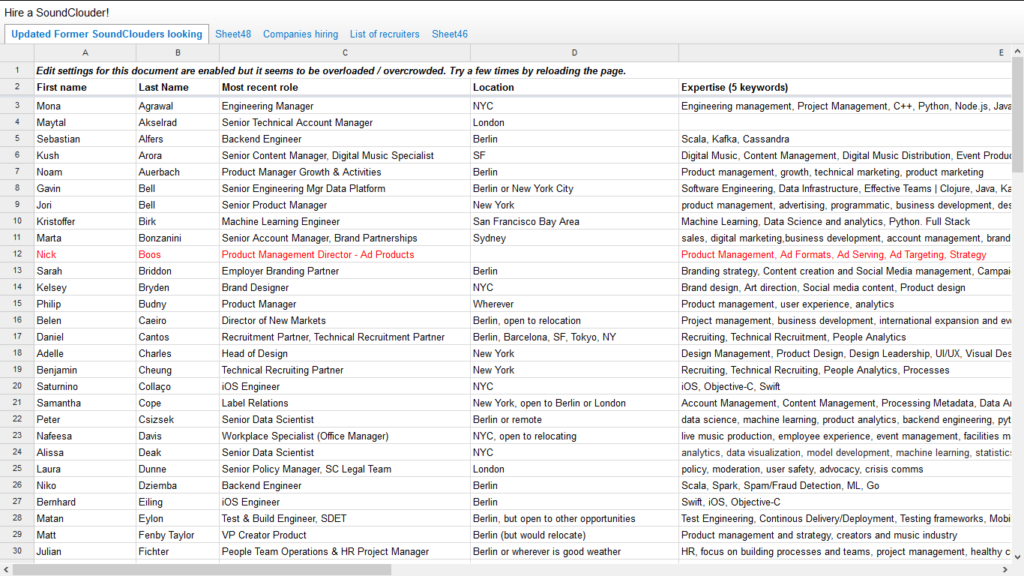Select the 'Mona' first name cell
The width and height of the screenshot is (1024, 576).
85,106
